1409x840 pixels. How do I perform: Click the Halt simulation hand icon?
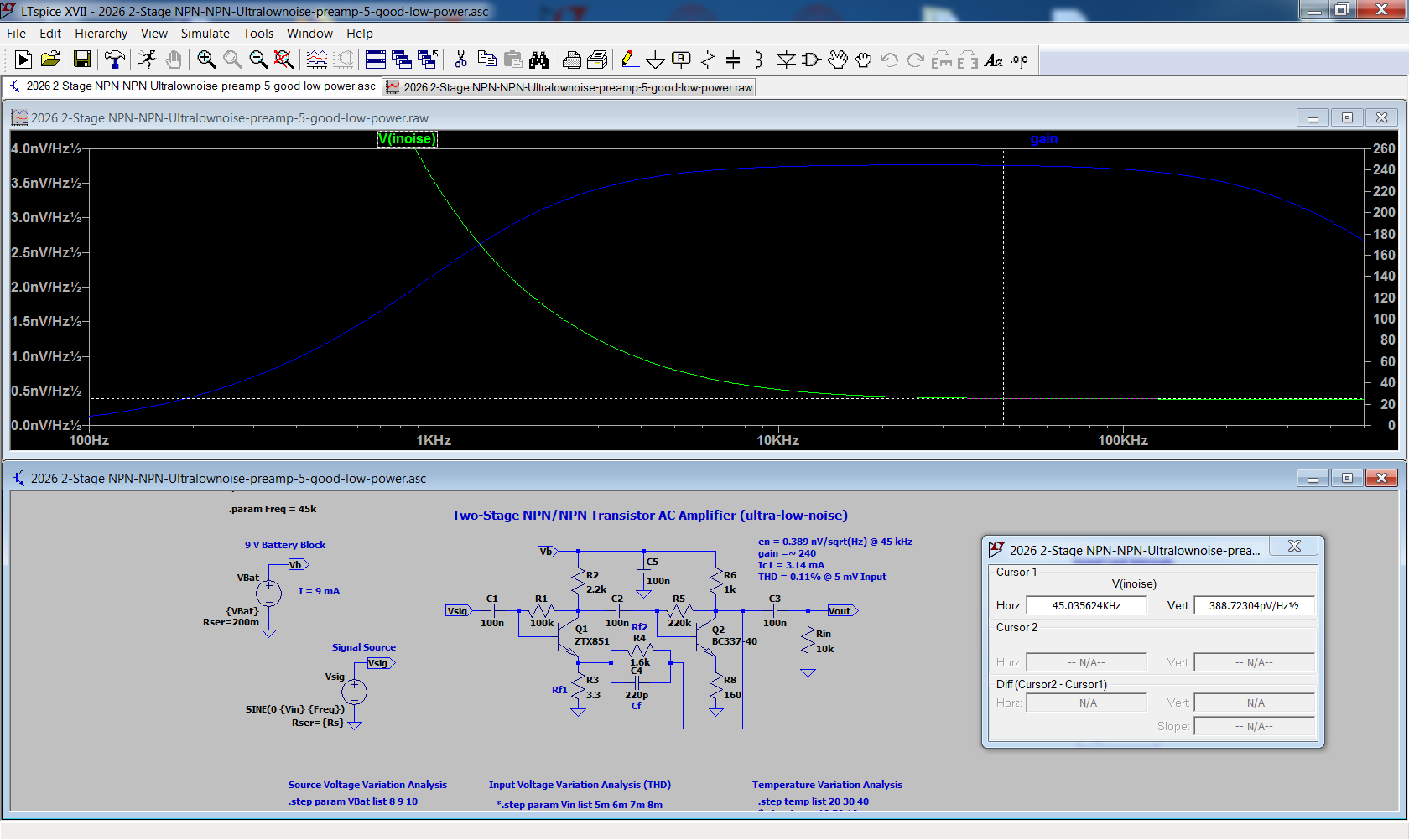[x=174, y=60]
